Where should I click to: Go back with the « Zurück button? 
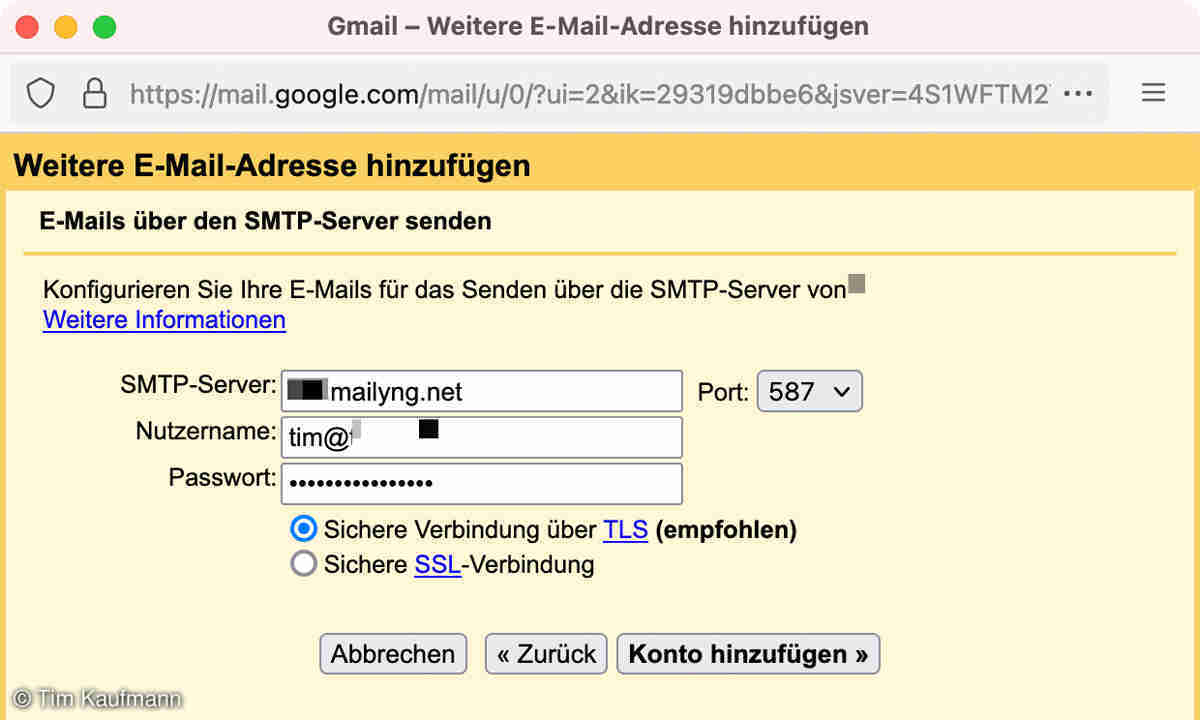546,654
